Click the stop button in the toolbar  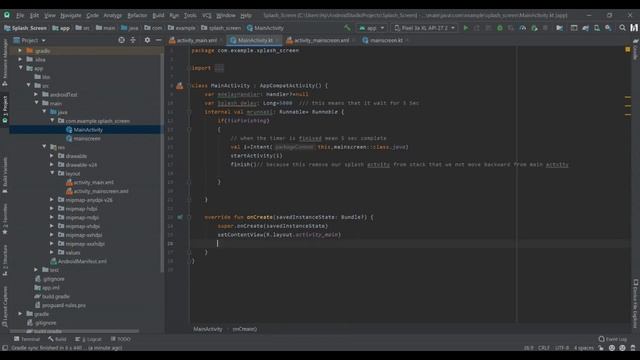pyautogui.click(x=545, y=28)
